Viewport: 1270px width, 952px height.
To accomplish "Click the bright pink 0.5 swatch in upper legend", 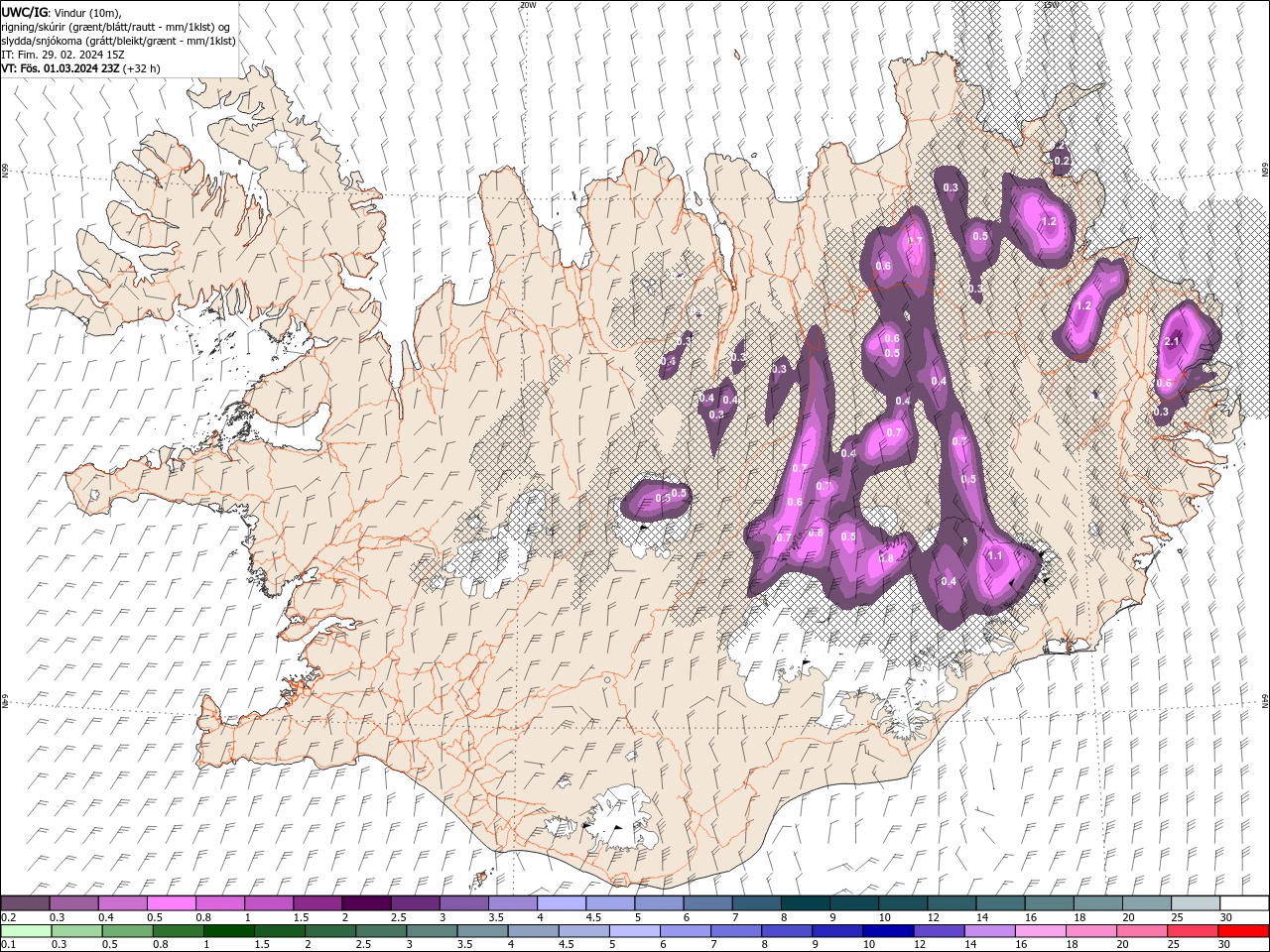I will click(172, 903).
